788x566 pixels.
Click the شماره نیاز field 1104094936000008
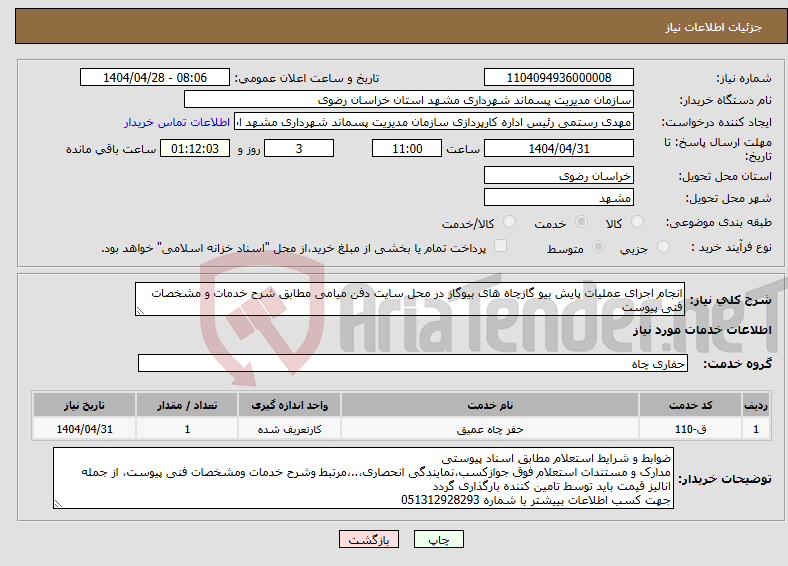[x=559, y=77]
